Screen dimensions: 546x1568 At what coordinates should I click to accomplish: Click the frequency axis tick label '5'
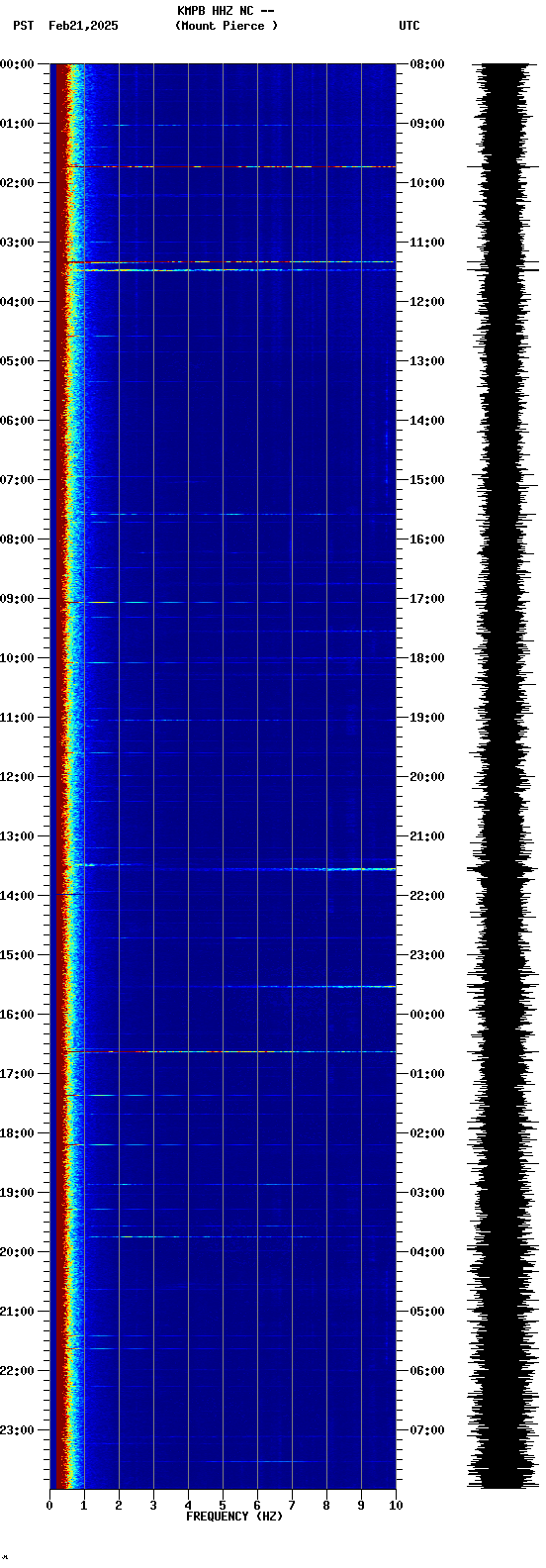[x=223, y=1506]
